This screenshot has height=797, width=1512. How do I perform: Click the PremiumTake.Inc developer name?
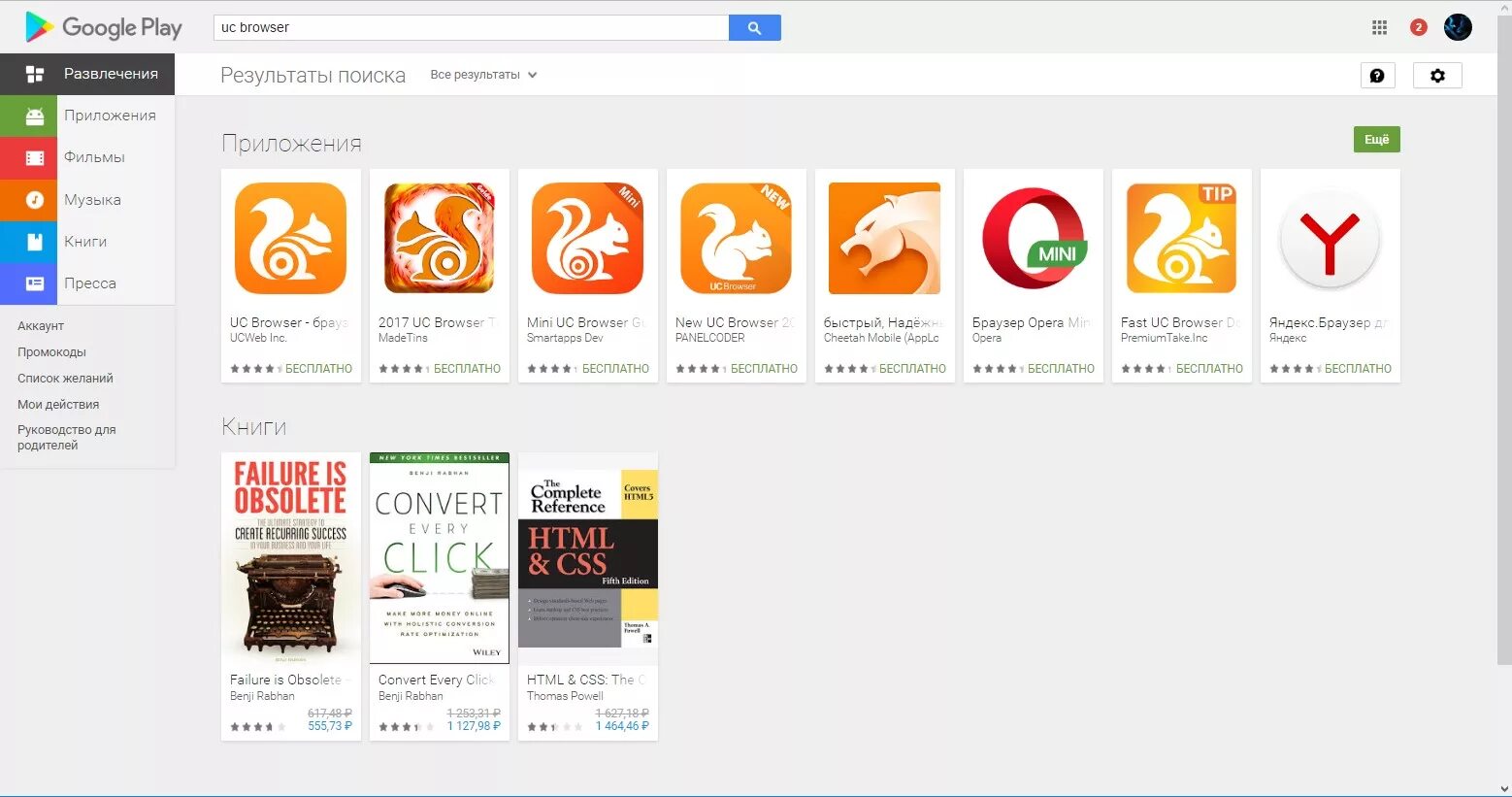coord(1165,338)
